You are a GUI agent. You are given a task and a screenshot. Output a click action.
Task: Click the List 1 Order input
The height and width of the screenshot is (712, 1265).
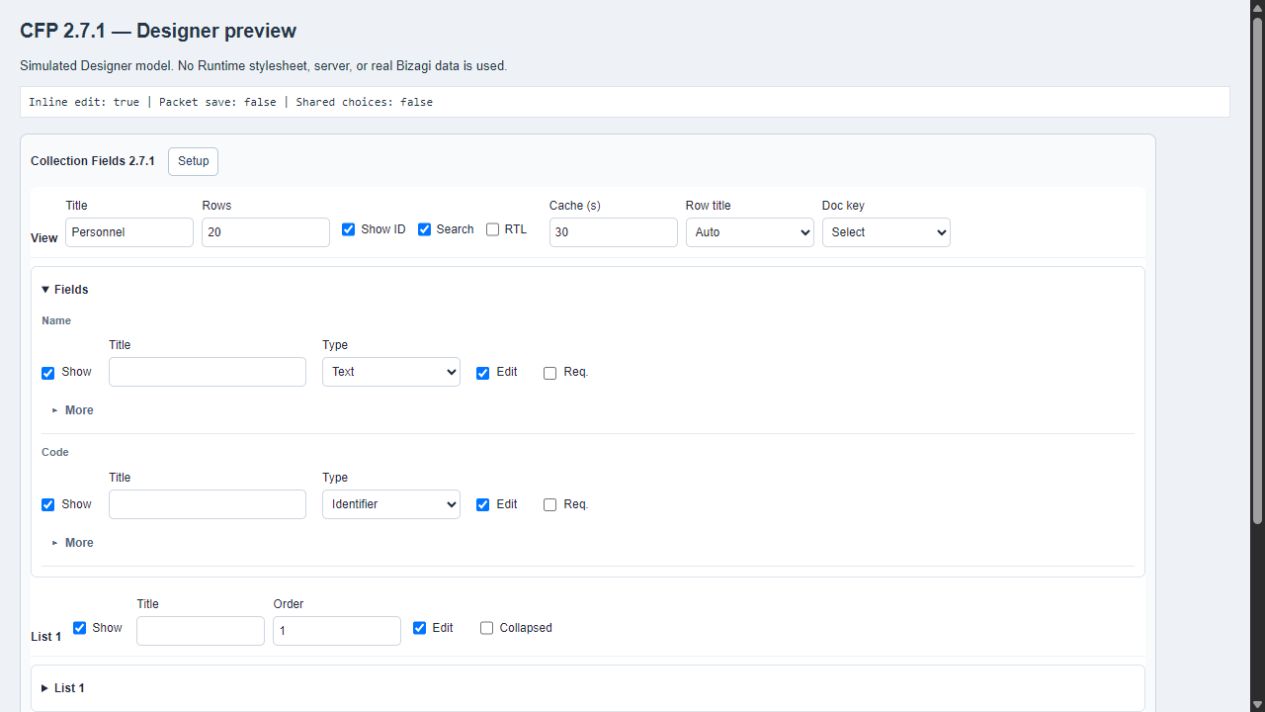pos(337,631)
